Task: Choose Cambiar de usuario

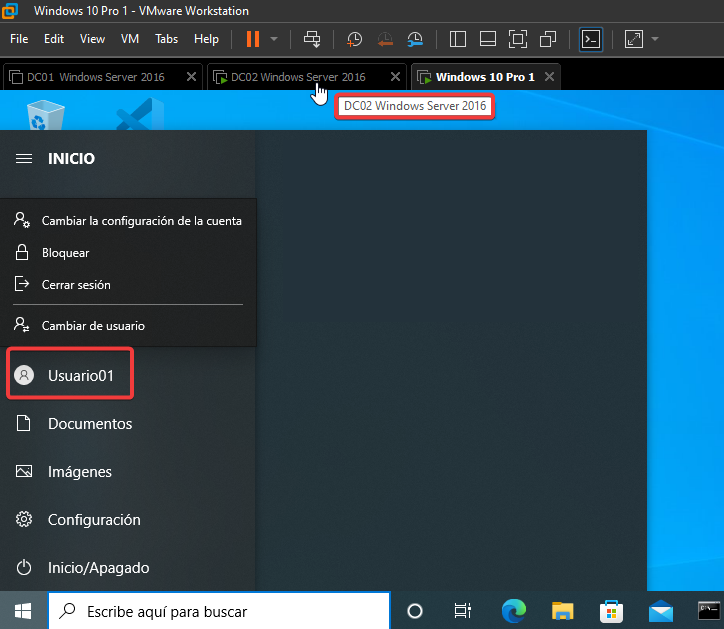Action: coord(92,326)
